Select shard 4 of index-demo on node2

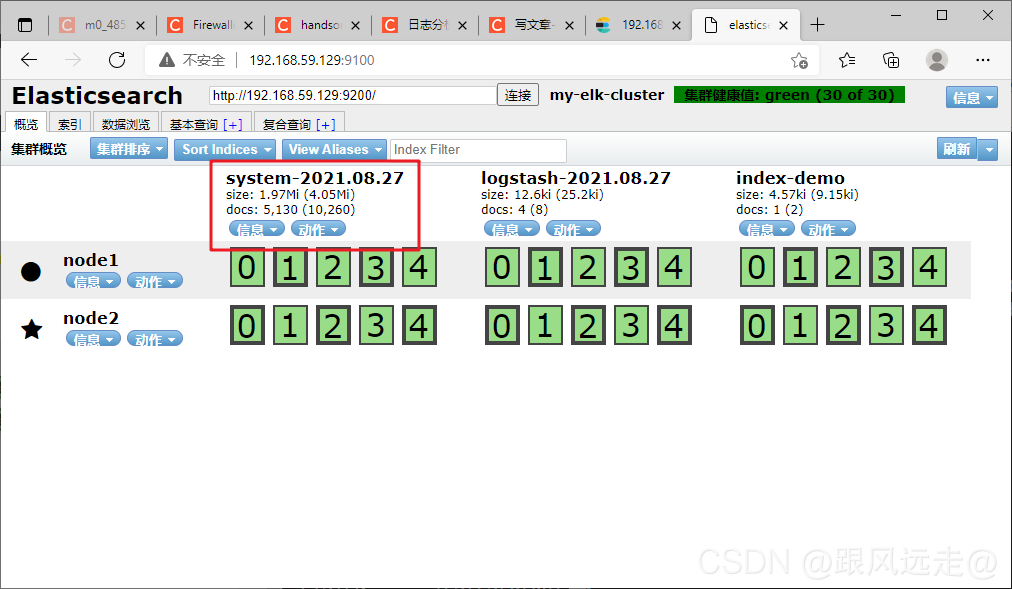[x=929, y=325]
